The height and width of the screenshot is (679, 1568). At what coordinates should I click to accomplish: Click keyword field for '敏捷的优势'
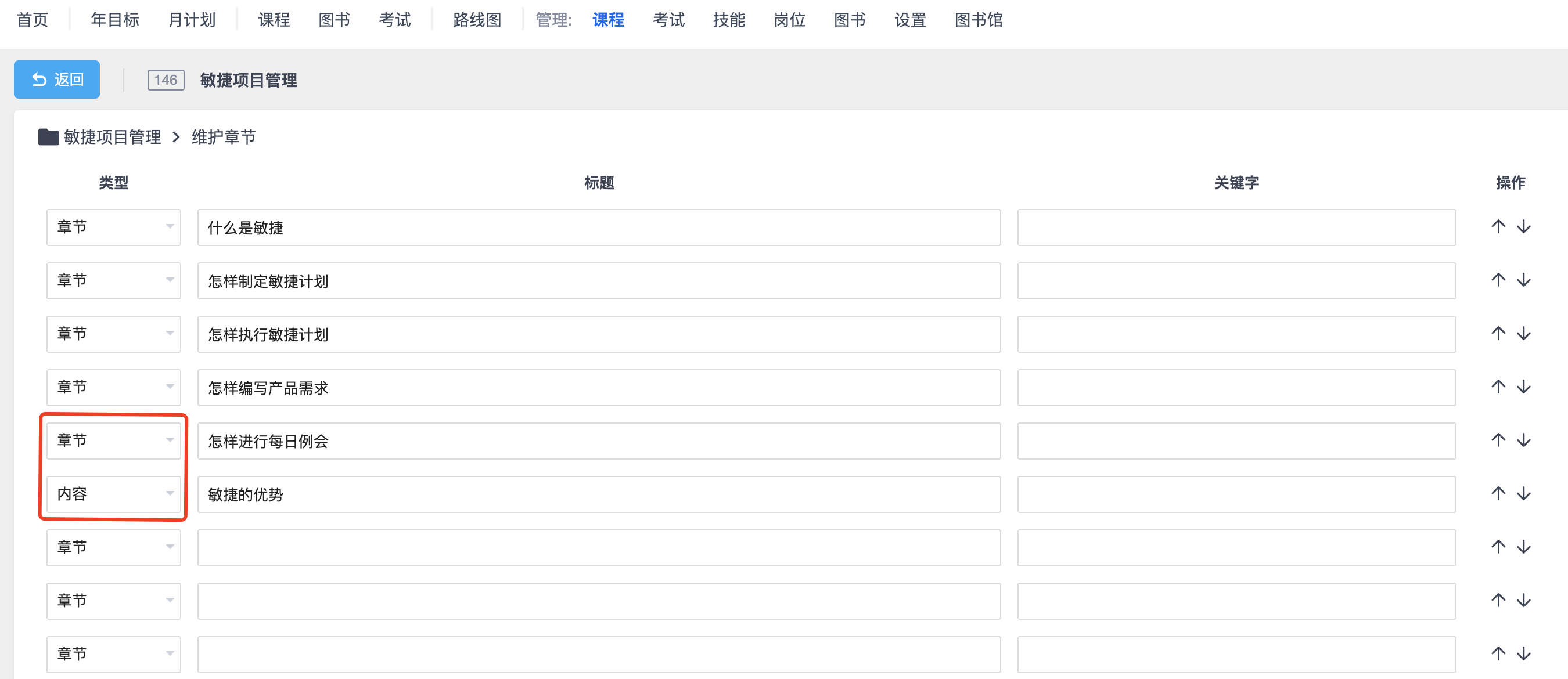coord(1237,494)
